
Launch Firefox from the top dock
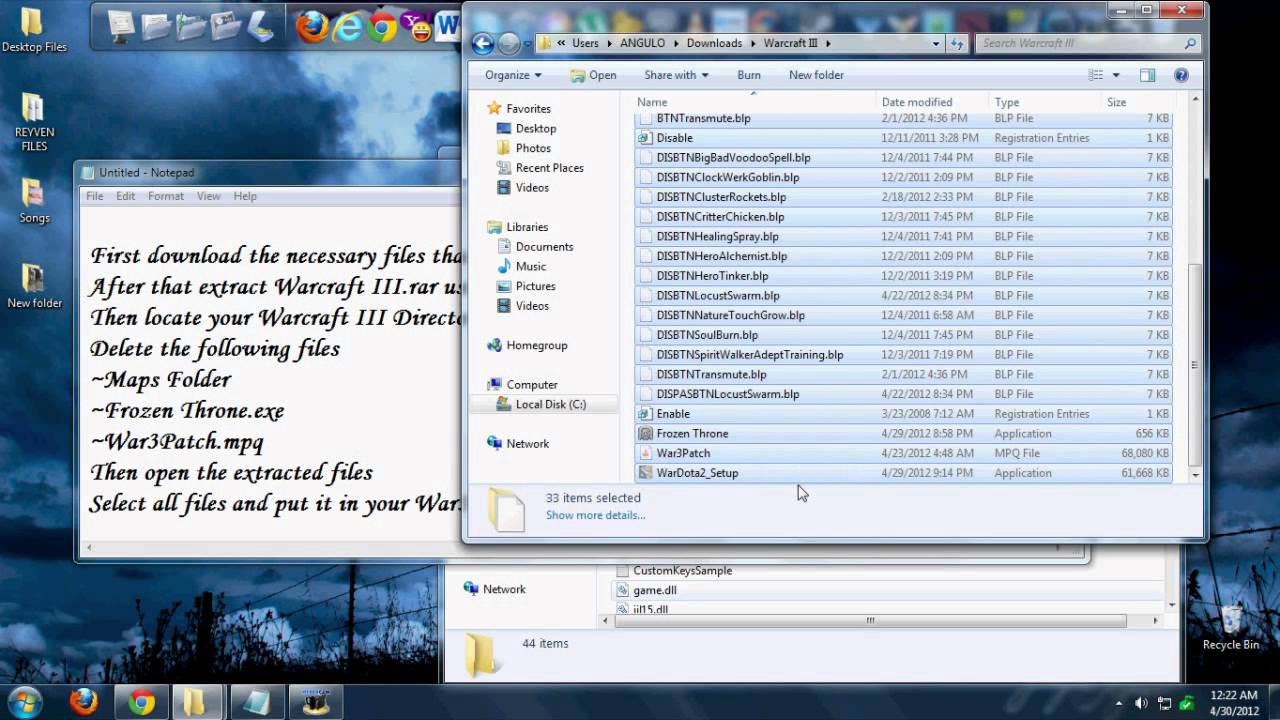(x=312, y=27)
